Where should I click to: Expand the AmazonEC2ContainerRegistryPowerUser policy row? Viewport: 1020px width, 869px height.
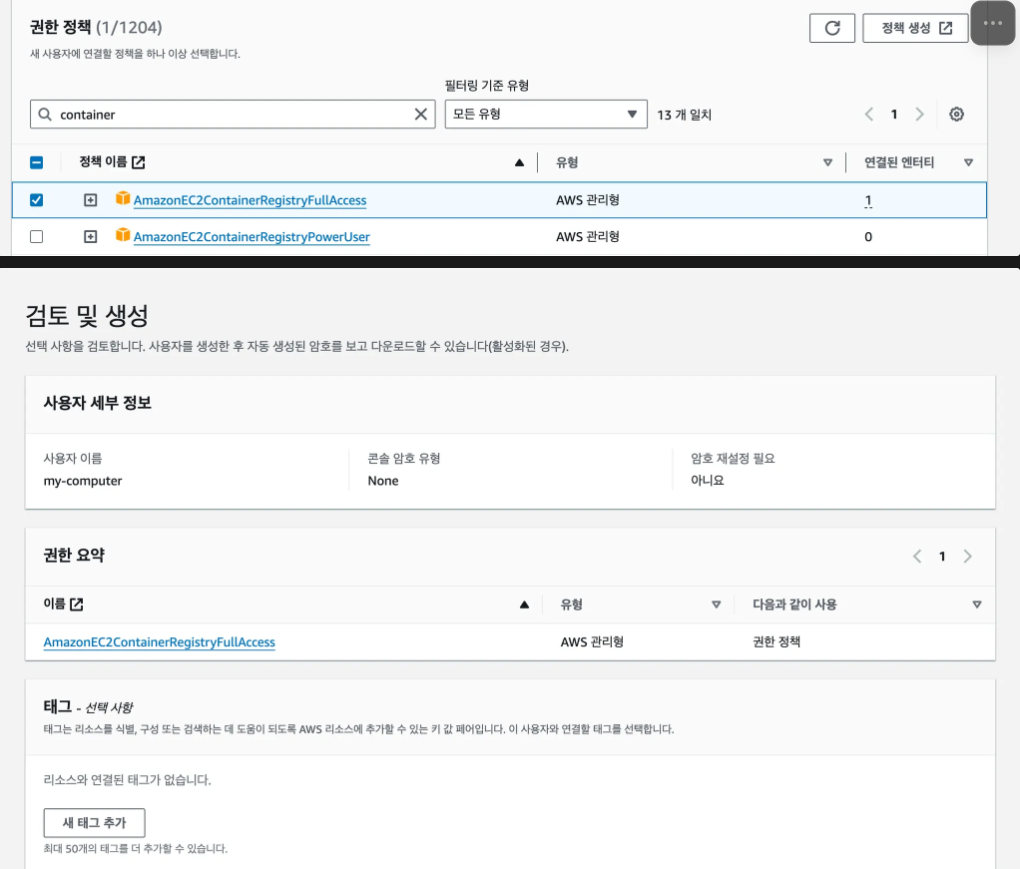point(90,237)
